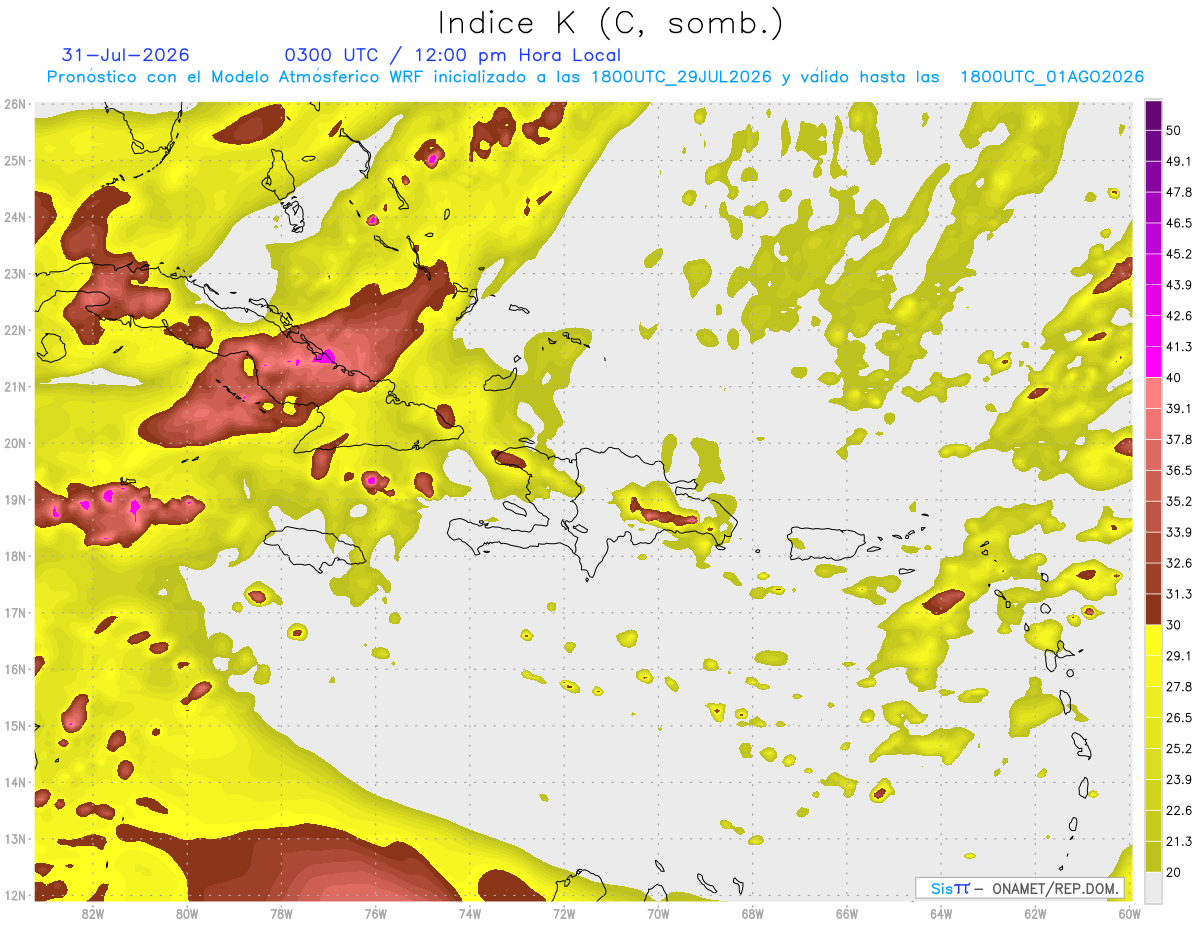Screen dimensions: 1200x927
Task: Click the 64W longitude label
Action: [x=941, y=913]
